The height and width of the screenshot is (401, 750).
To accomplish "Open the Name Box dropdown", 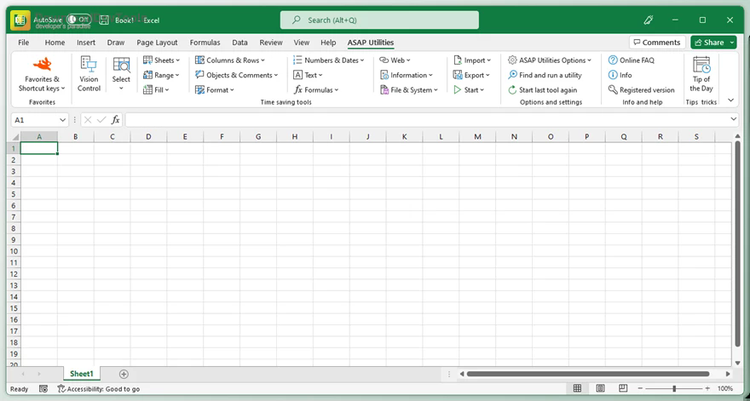I will (62, 120).
